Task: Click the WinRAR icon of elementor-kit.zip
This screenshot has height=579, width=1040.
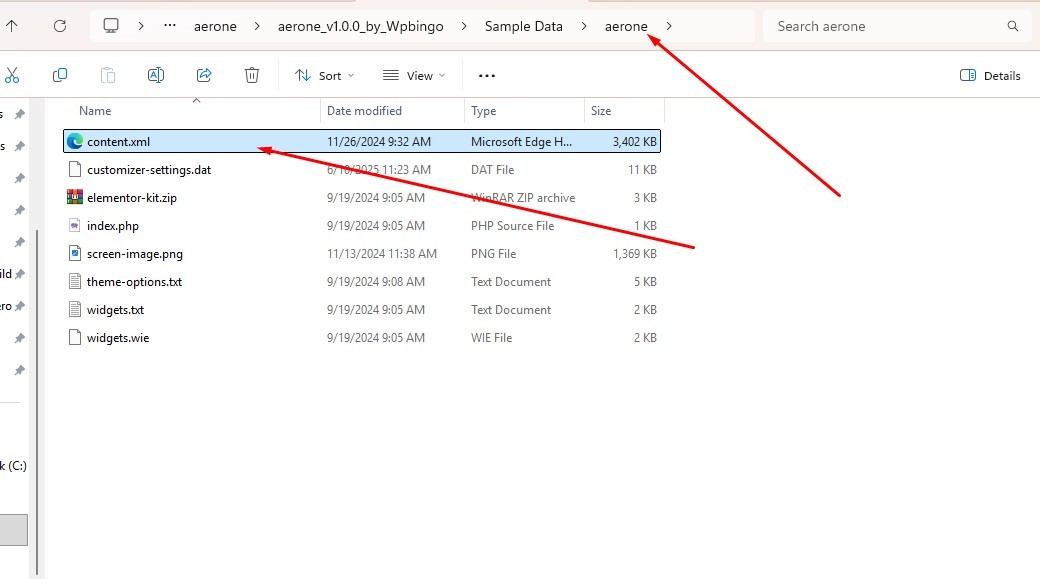Action: (x=75, y=197)
